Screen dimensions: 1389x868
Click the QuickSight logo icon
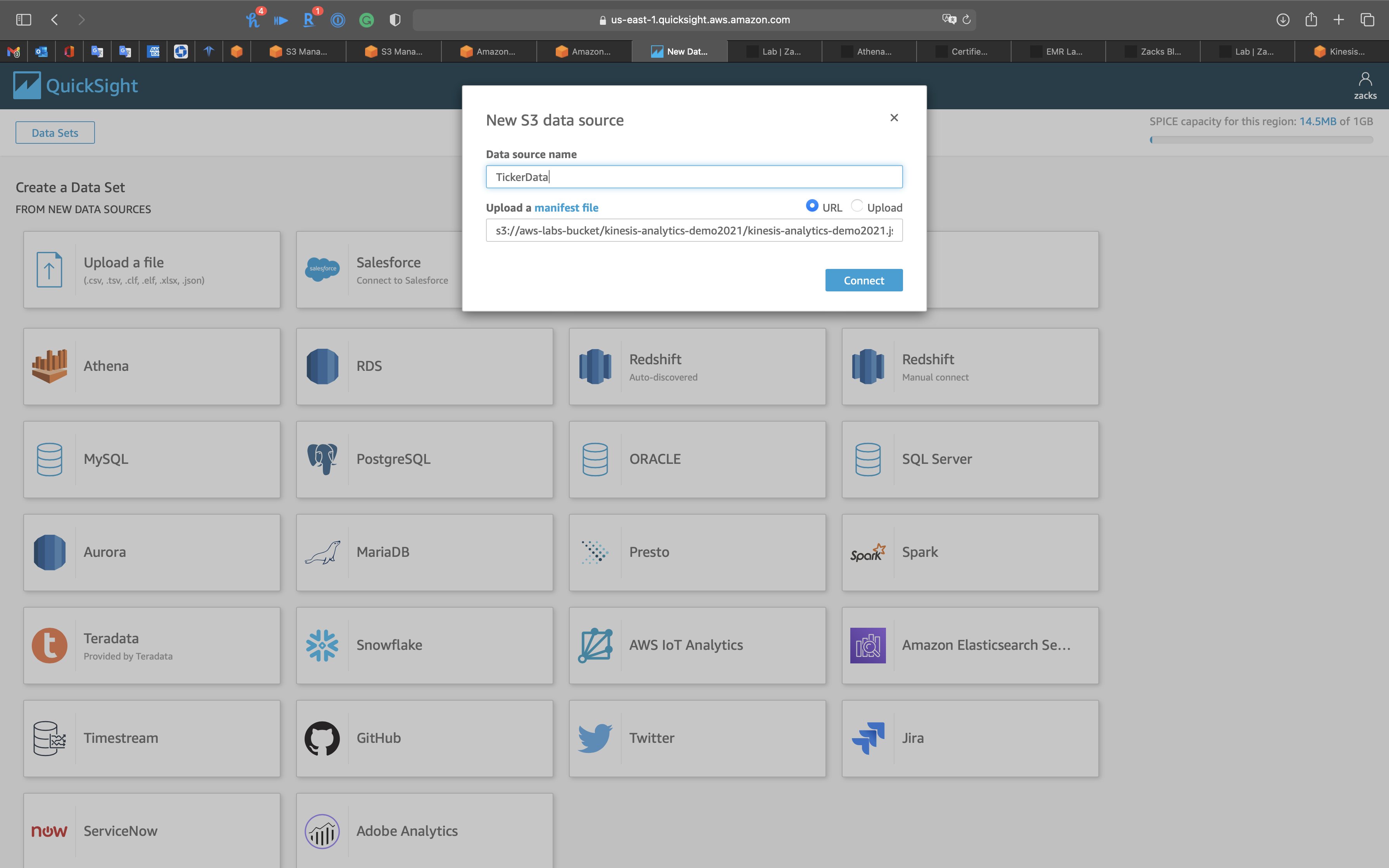click(27, 86)
